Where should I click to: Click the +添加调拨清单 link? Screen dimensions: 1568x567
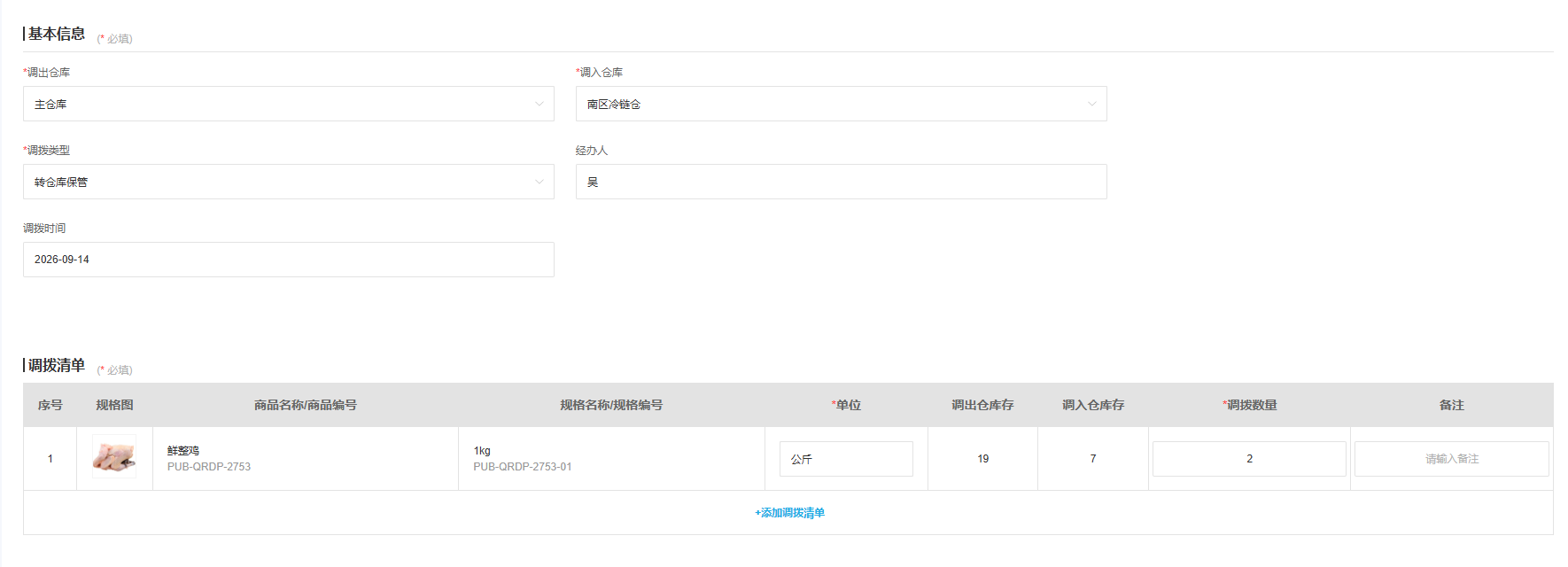pos(789,513)
